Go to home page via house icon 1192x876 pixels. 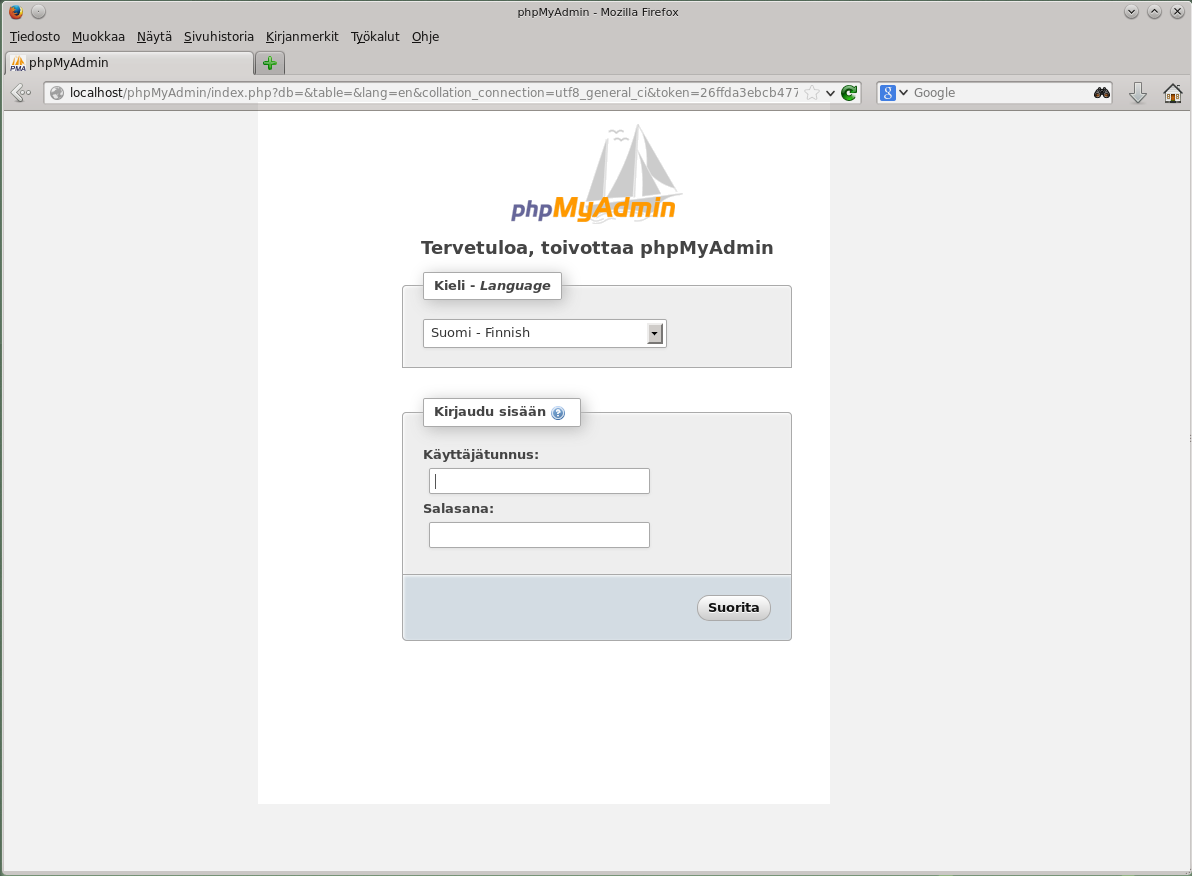(x=1172, y=93)
